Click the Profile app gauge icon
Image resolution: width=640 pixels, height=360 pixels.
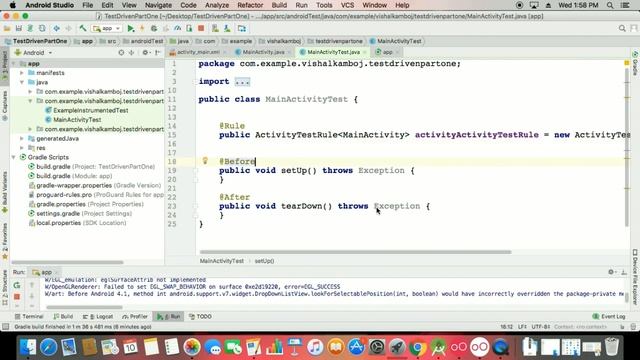click(x=178, y=29)
